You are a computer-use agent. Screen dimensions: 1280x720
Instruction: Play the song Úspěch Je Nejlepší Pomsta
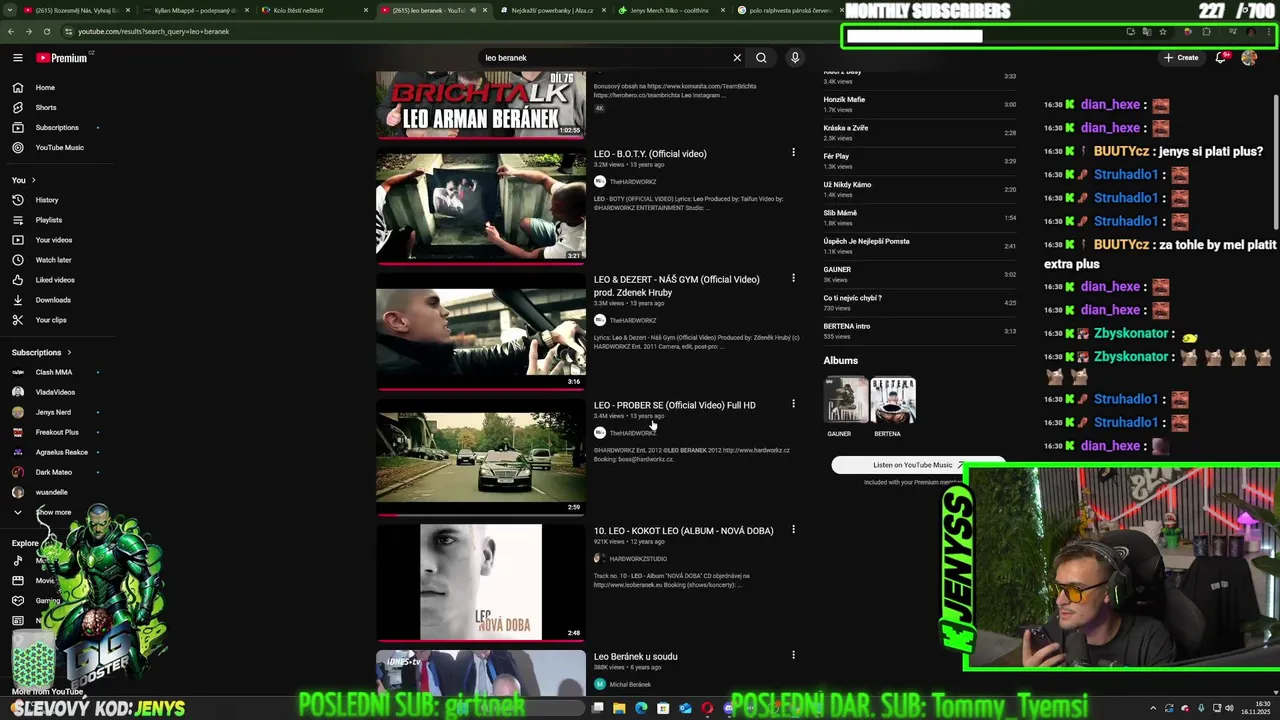[920, 245]
